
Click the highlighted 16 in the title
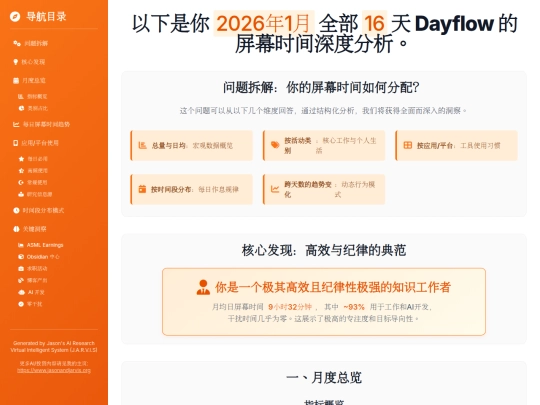click(374, 23)
